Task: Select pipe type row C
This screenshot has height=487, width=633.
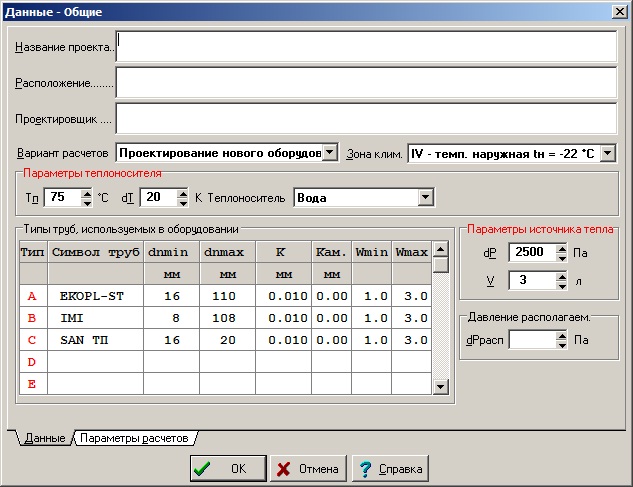Action: pos(33,340)
